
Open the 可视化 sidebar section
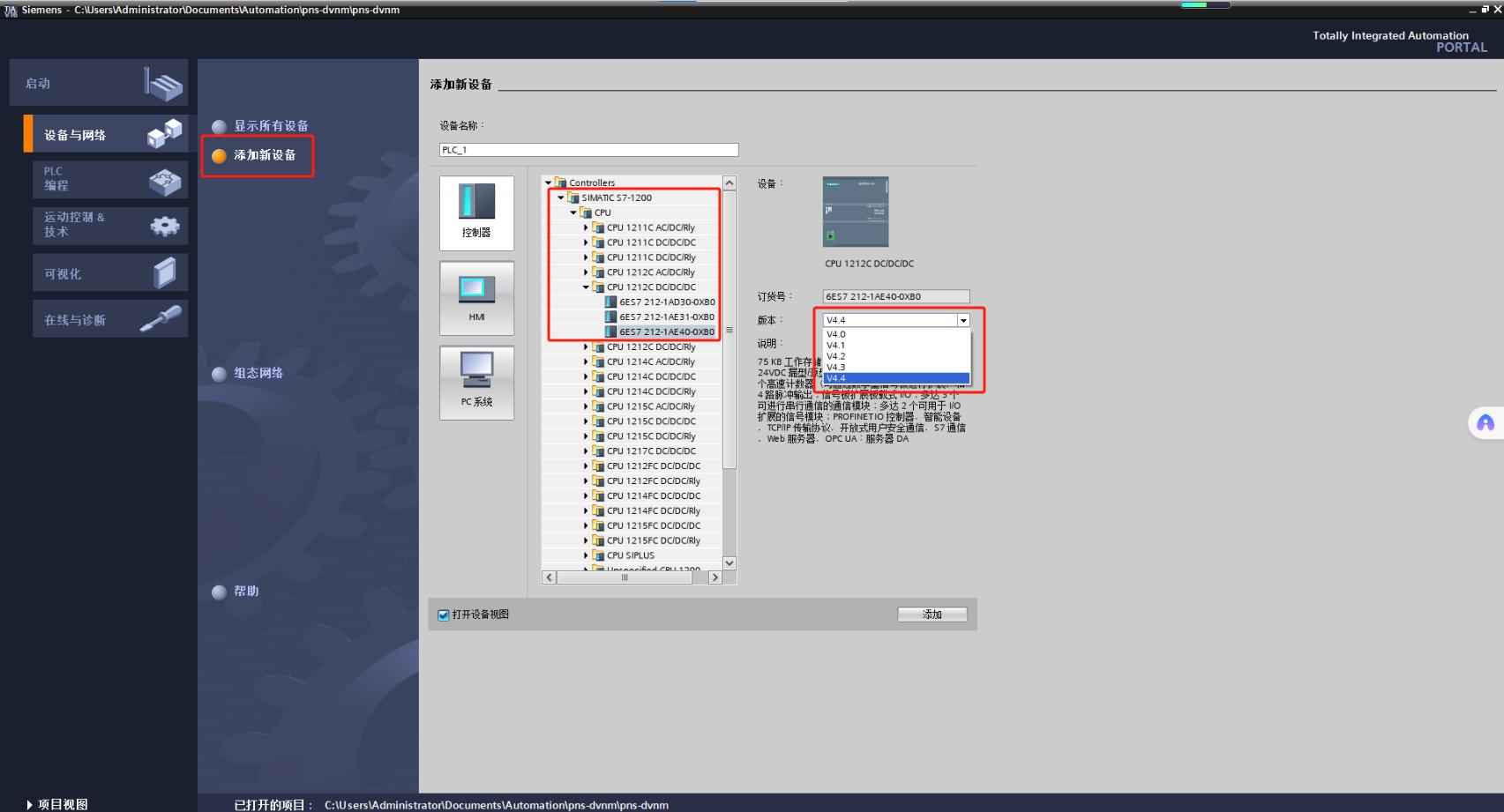coord(99,272)
